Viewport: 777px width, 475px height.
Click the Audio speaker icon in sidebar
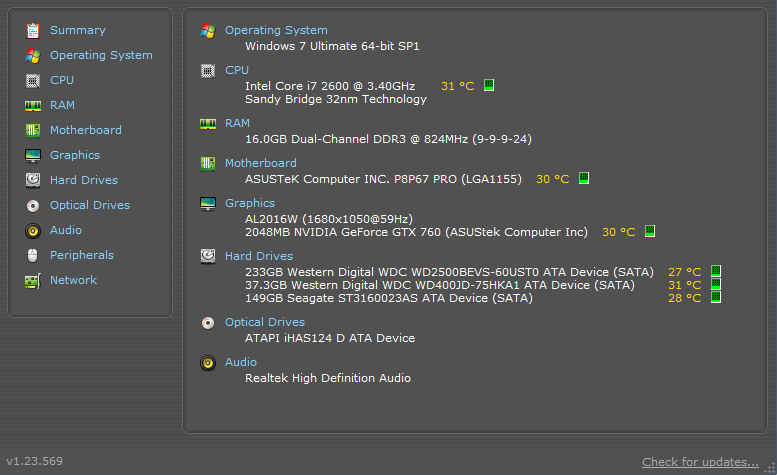pos(33,230)
